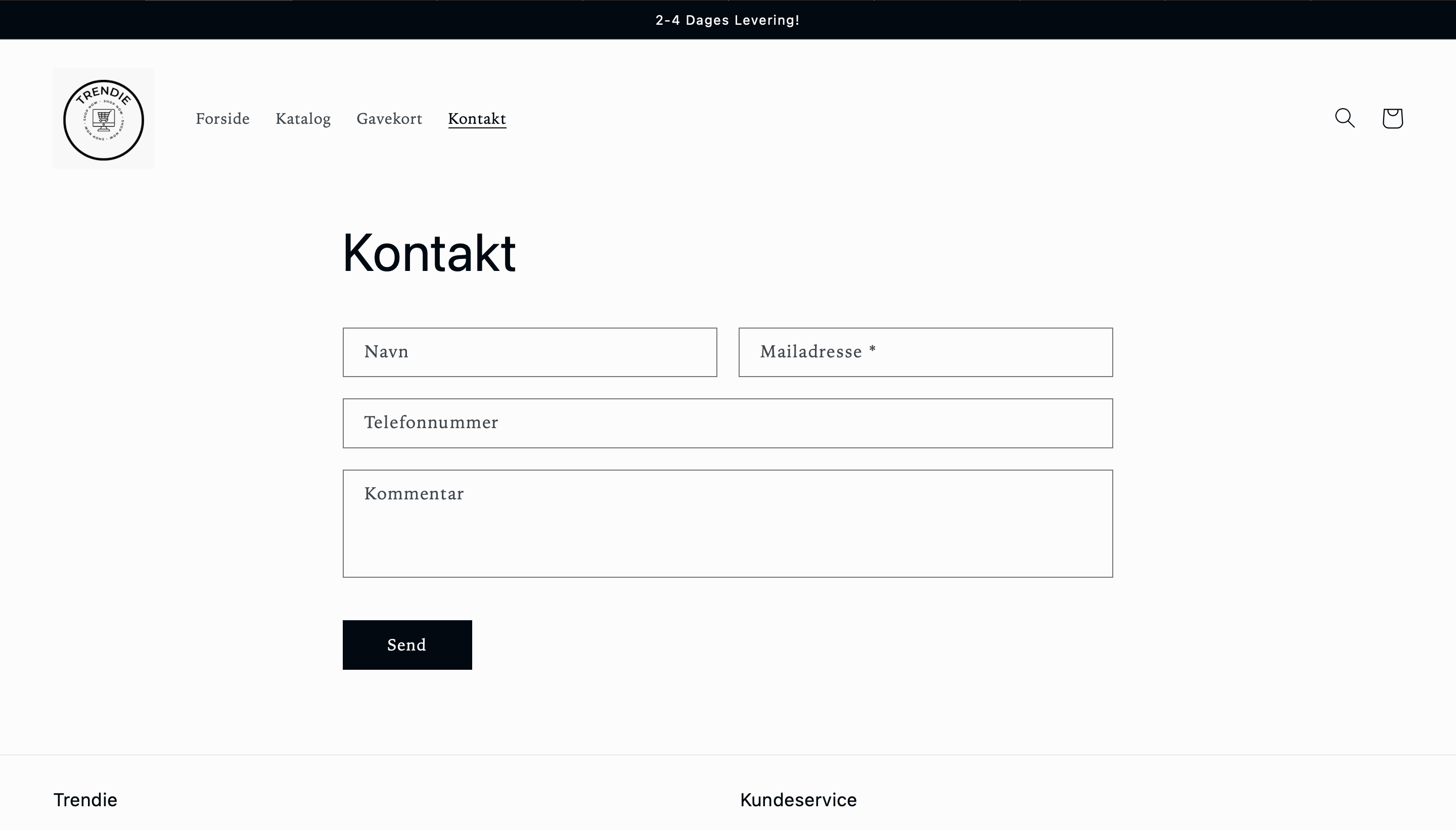Select Gavekort in the navigation
This screenshot has height=830, width=1456.
coord(389,119)
